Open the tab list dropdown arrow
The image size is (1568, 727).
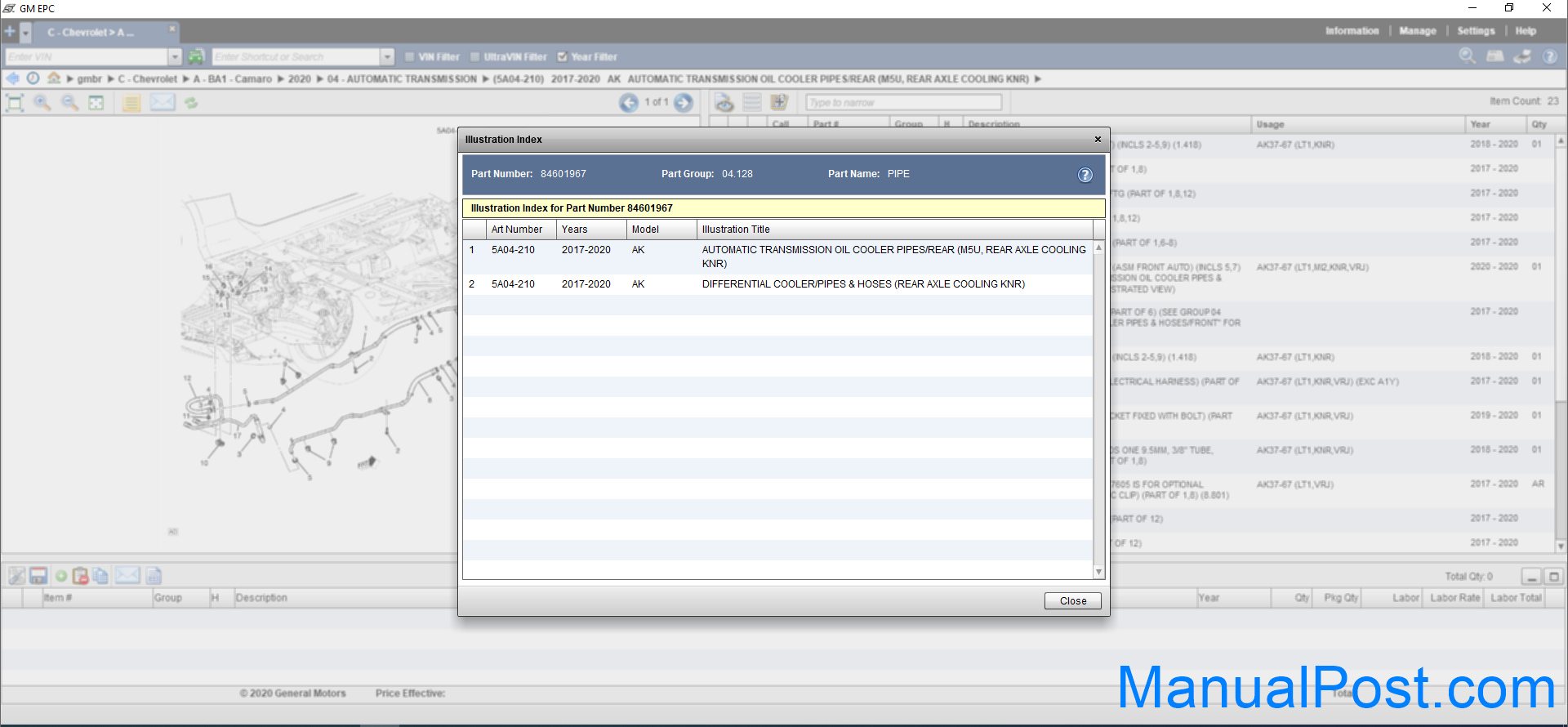25,33
